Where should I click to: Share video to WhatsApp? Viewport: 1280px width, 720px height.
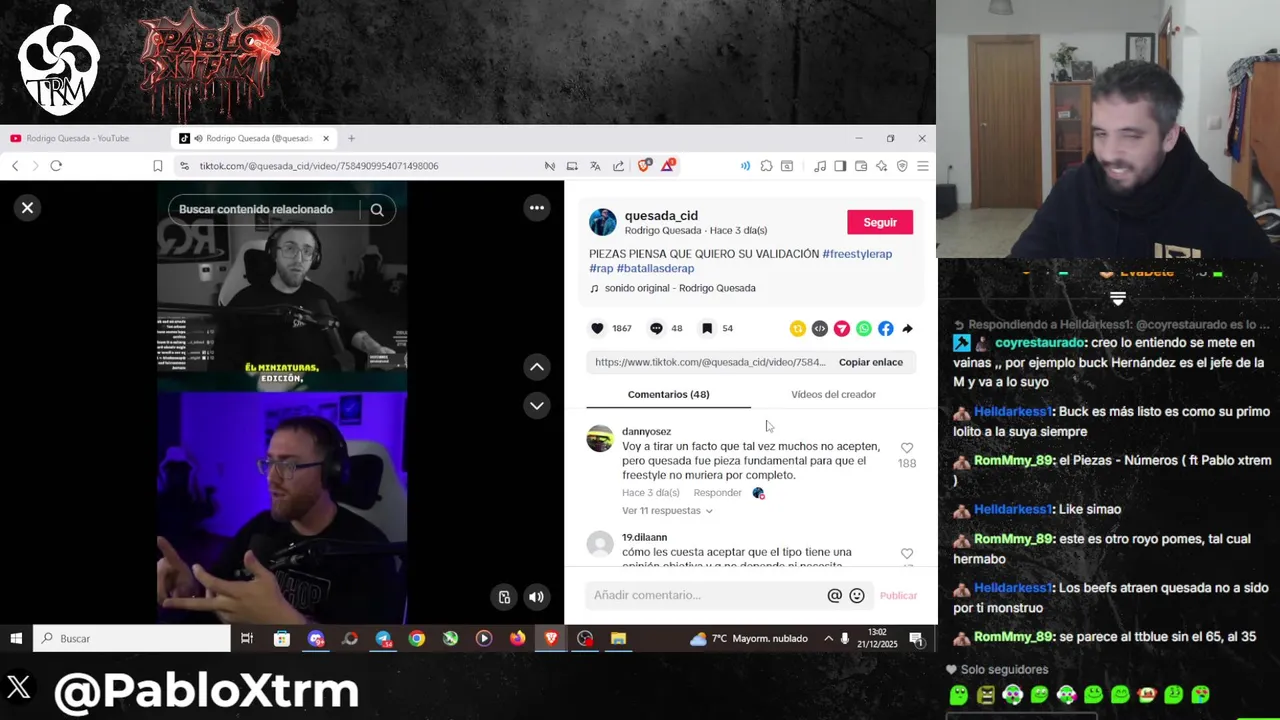[863, 328]
